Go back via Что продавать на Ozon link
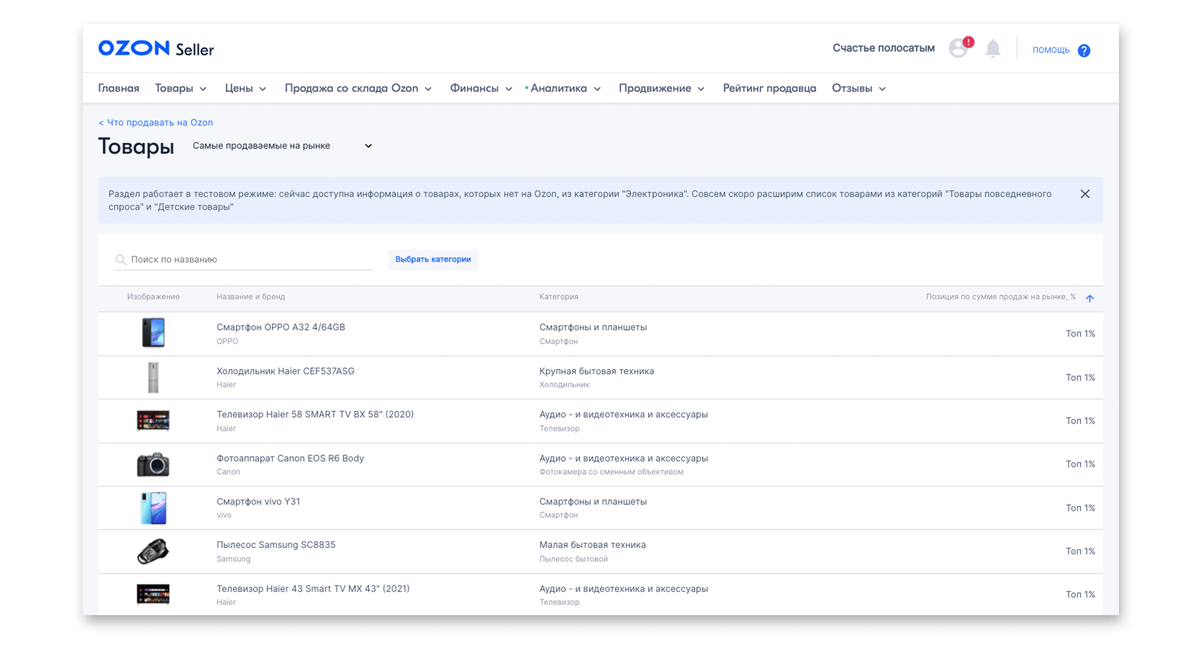The width and height of the screenshot is (1200, 653). click(x=155, y=122)
